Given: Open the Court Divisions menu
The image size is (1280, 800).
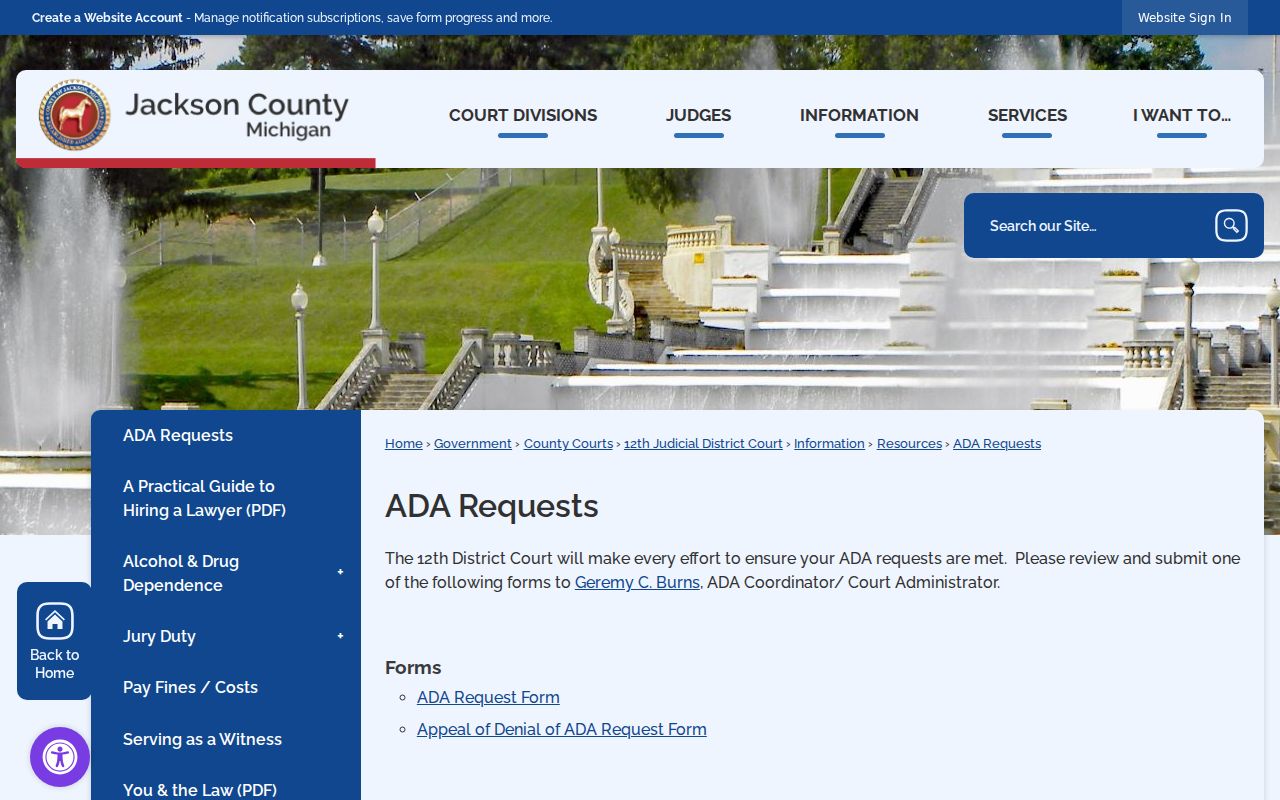Looking at the screenshot, I should point(523,116).
